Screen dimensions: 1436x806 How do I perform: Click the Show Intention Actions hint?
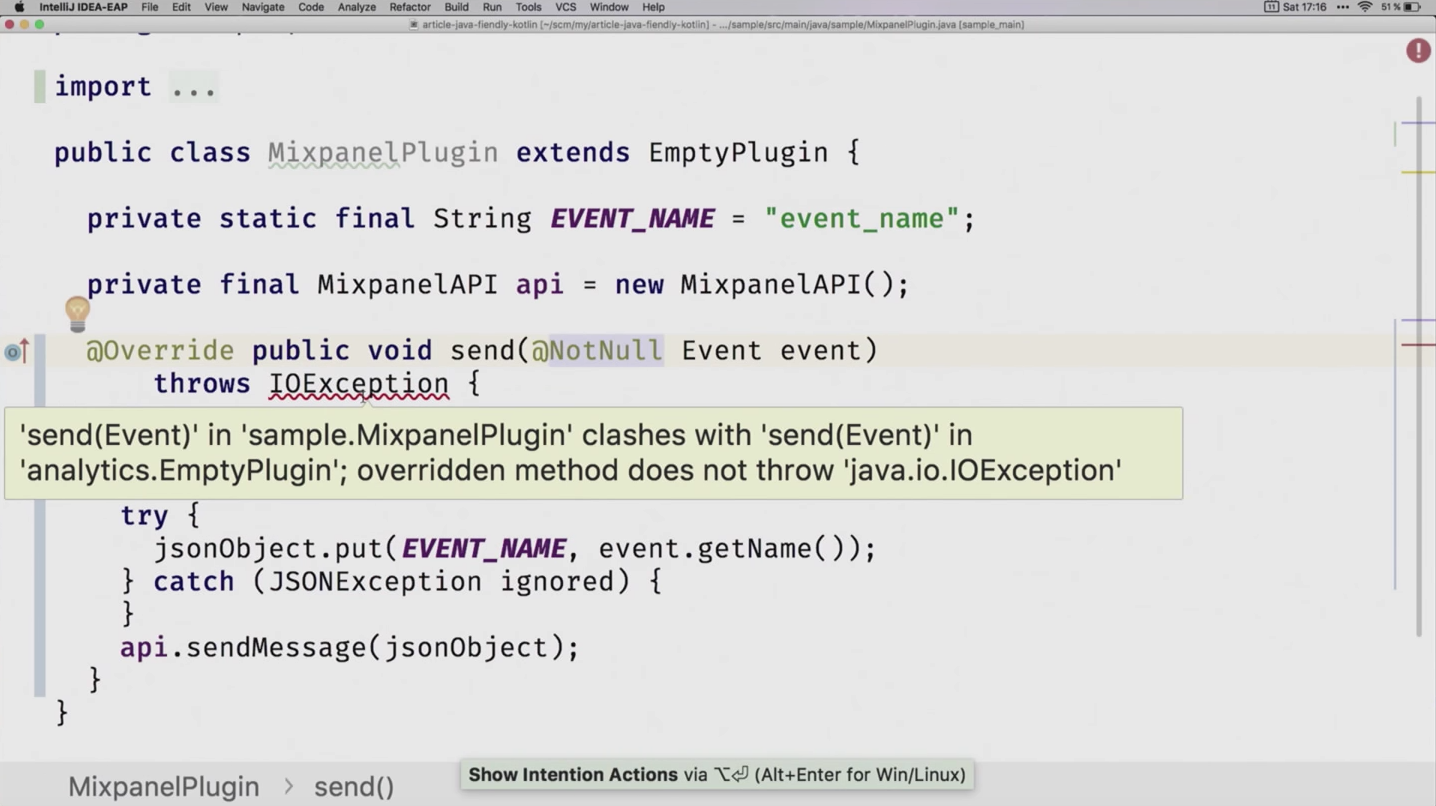coord(717,775)
